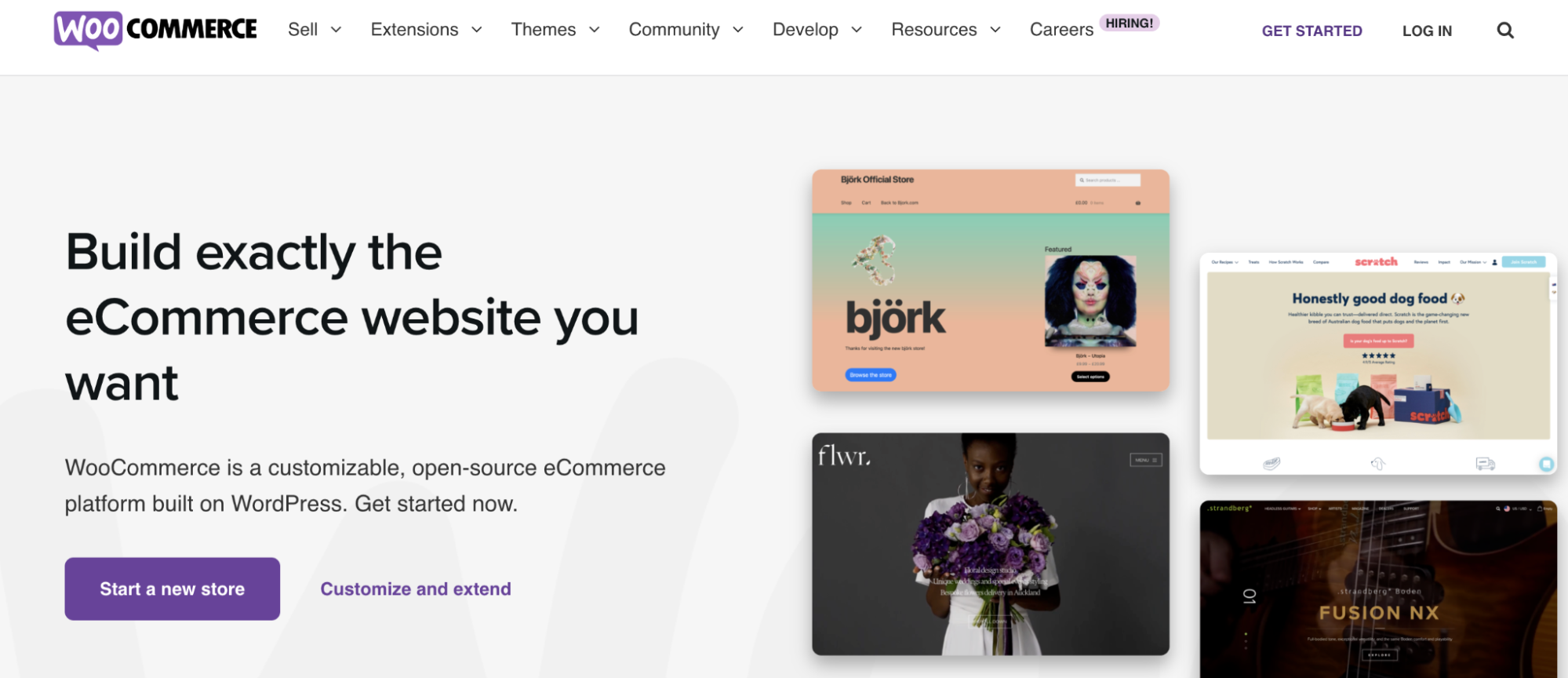Expand the Sell dropdown chevron
Screen dimensions: 1568x678
[336, 30]
